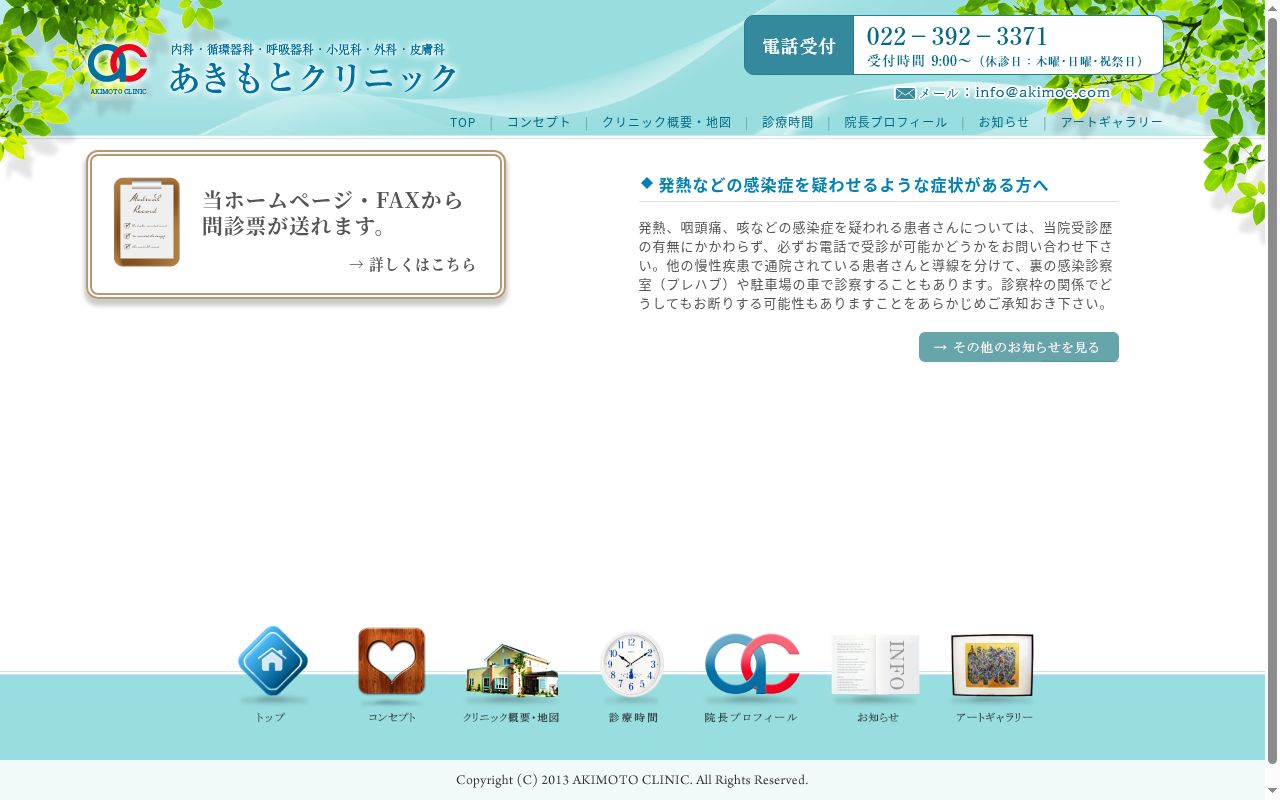
Task: Select クリニック概要・地図 in the top navigation
Action: (667, 123)
